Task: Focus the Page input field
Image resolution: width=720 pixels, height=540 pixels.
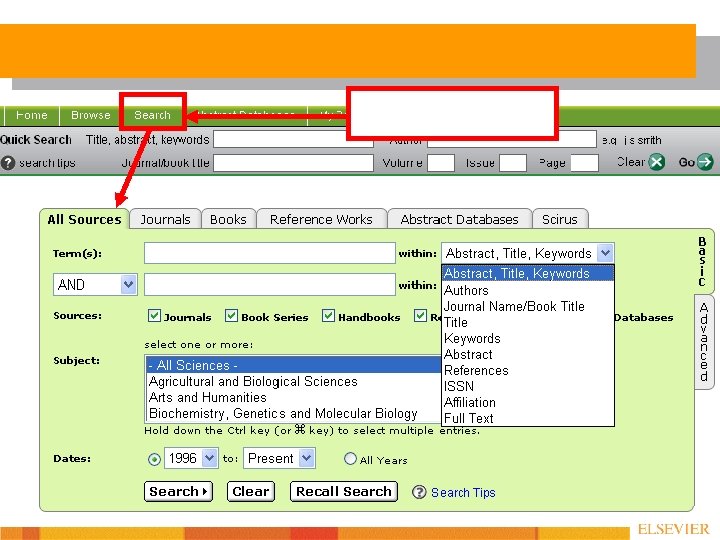Action: click(585, 163)
